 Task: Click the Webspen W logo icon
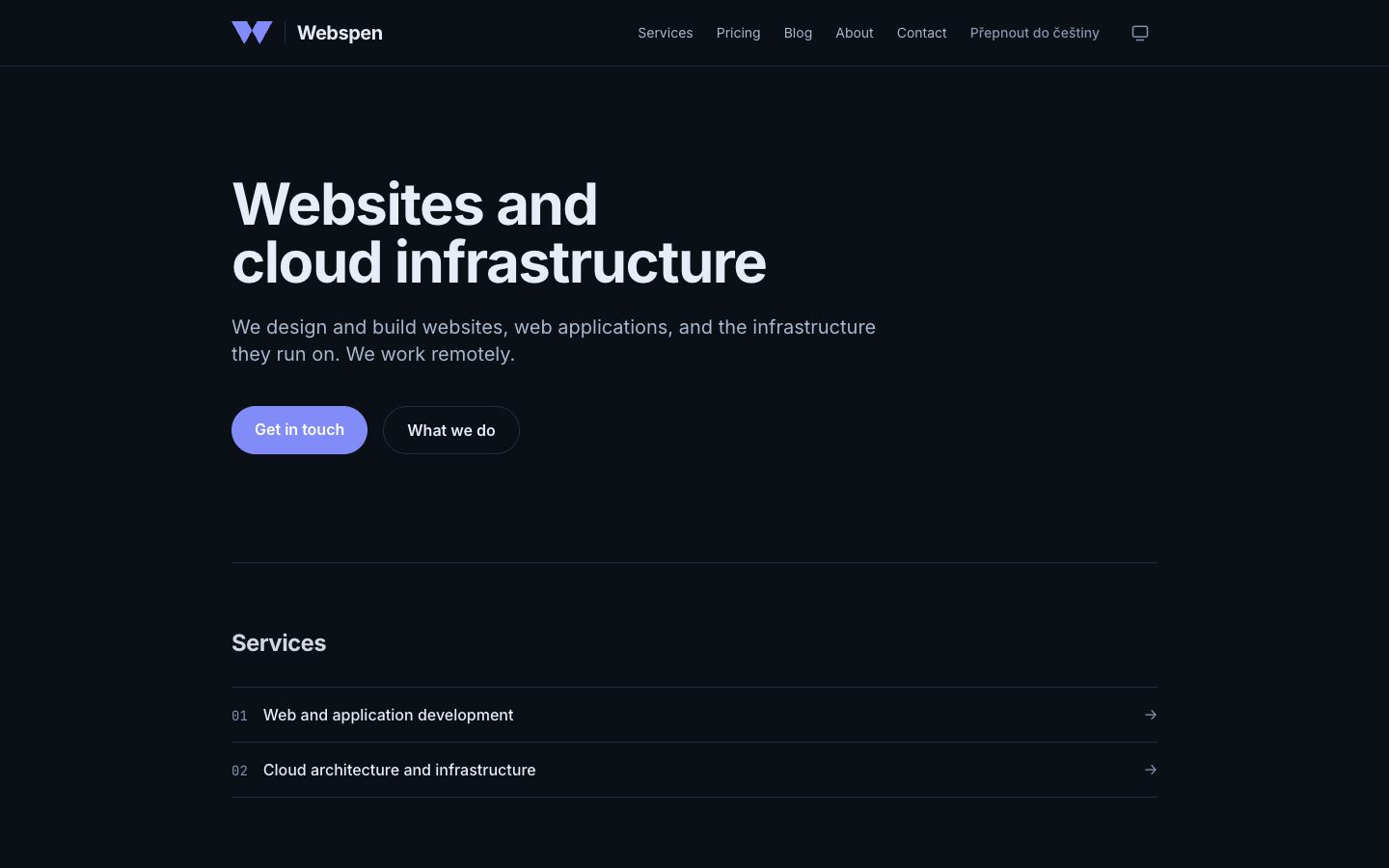pos(252,33)
